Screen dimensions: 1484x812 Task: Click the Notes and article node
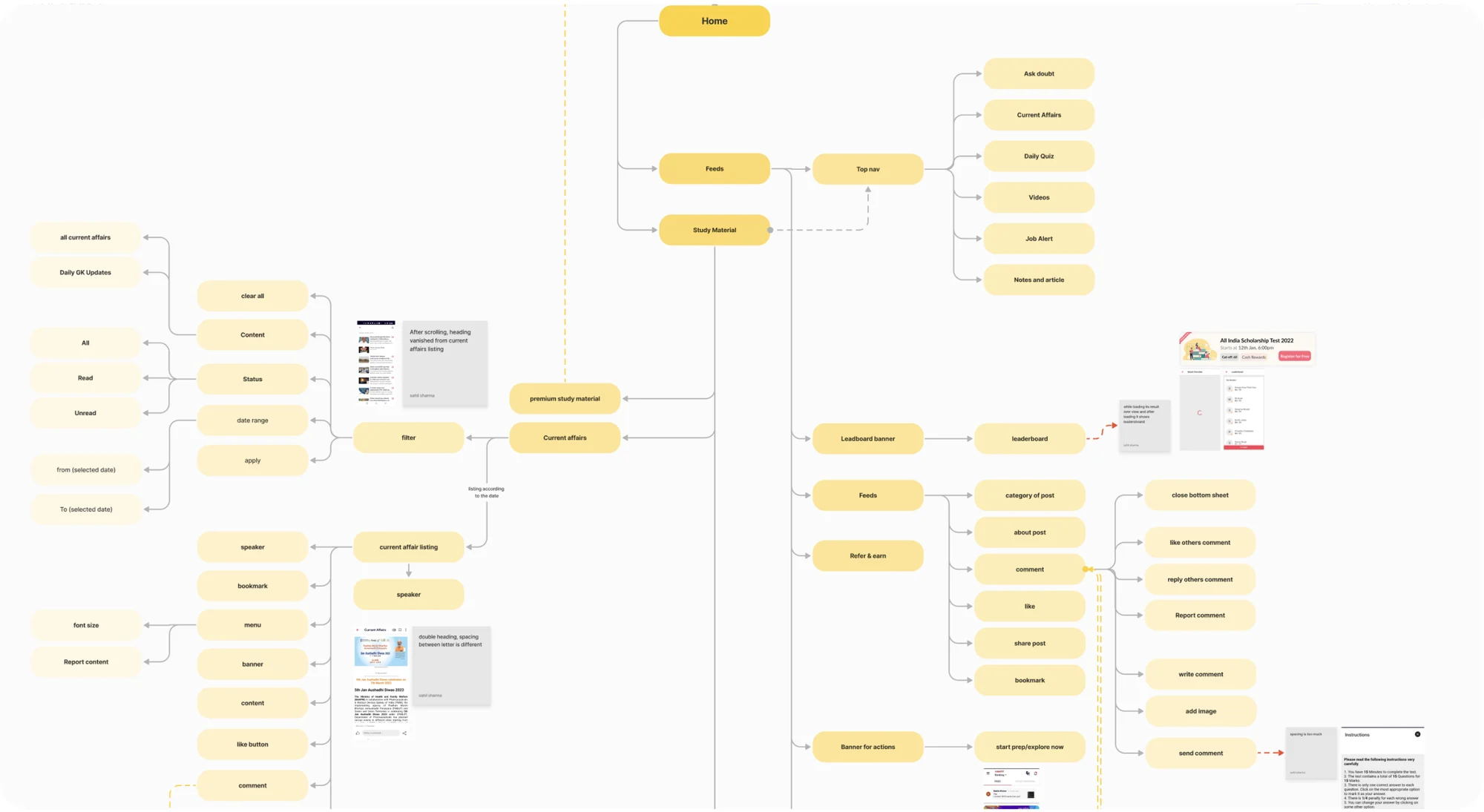click(x=1038, y=280)
